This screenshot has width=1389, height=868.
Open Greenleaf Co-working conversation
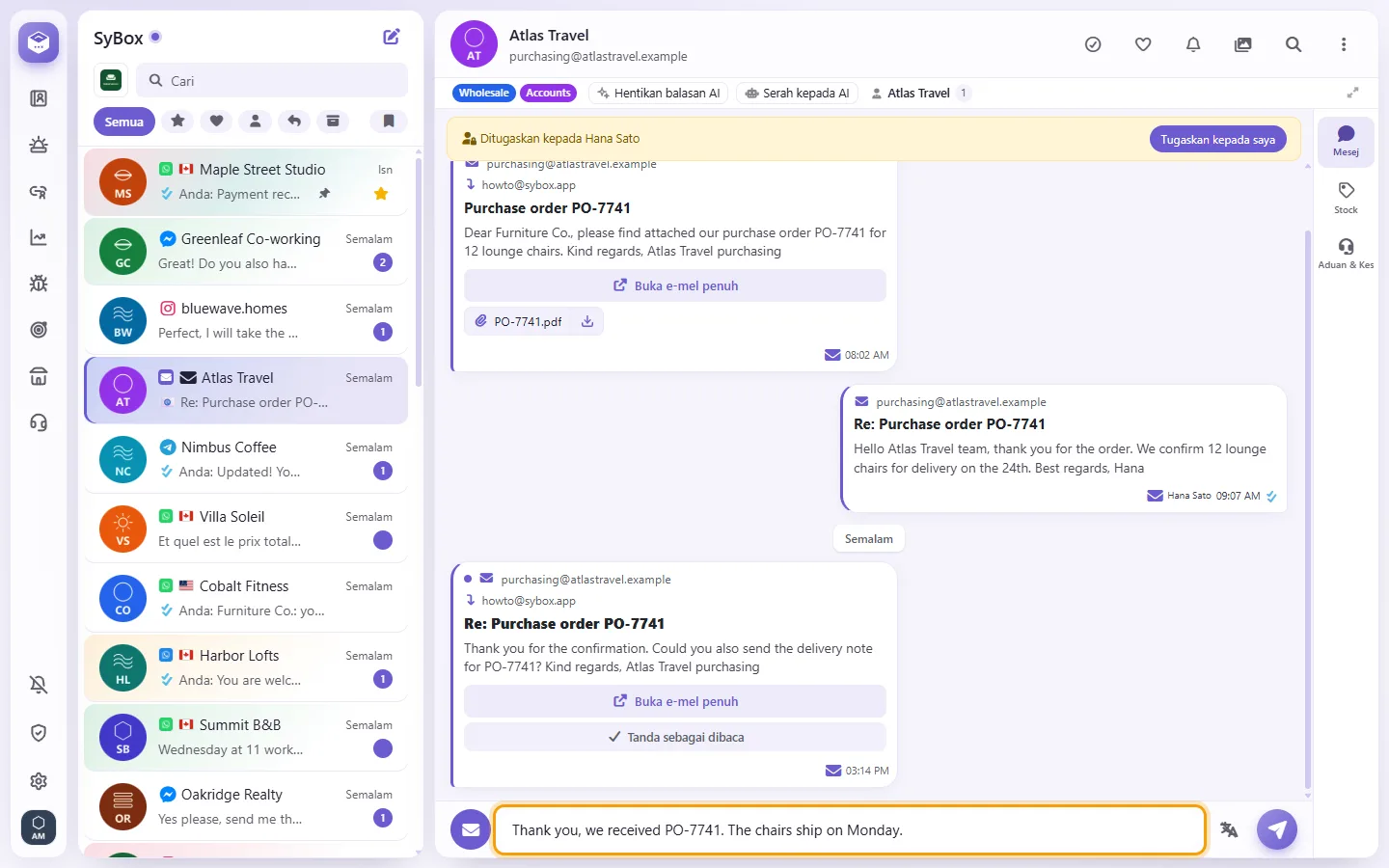pyautogui.click(x=246, y=251)
